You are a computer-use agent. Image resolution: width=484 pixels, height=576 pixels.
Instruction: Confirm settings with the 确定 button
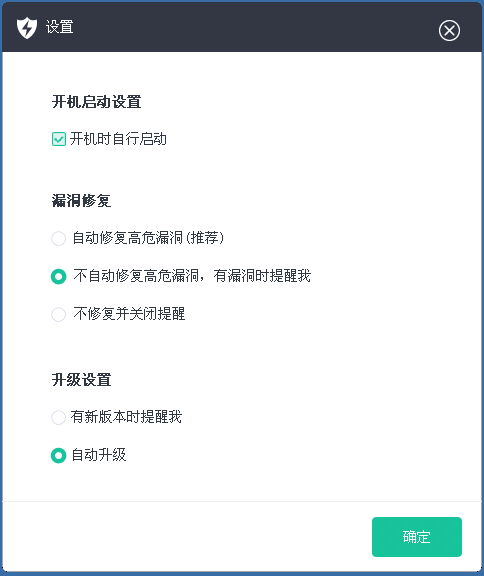(417, 537)
